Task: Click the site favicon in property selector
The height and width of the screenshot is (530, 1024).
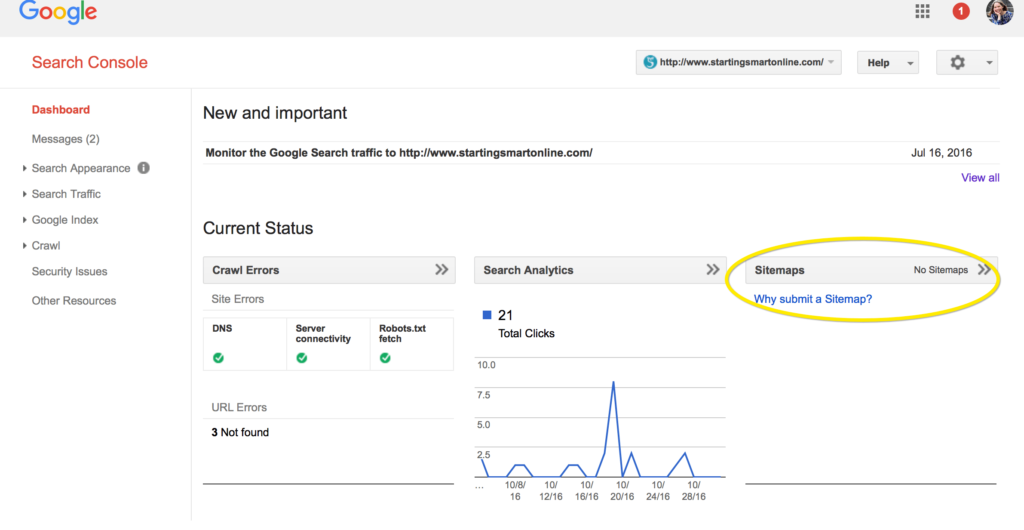Action: [x=650, y=63]
